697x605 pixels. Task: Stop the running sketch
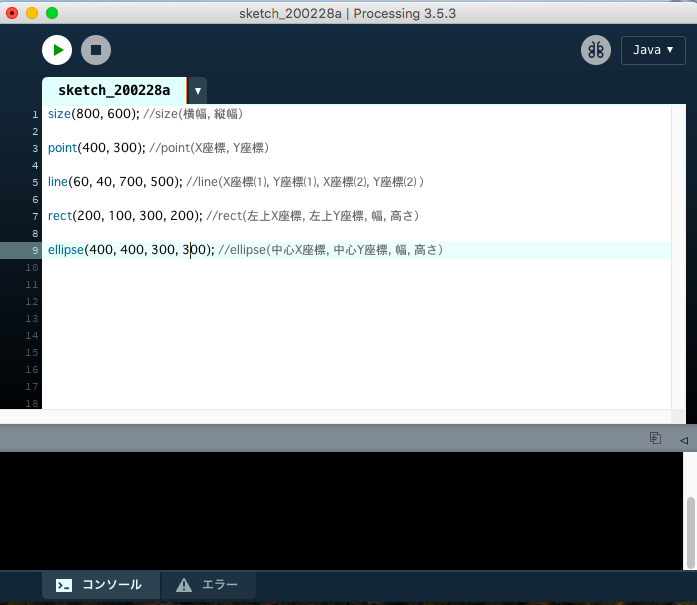96,50
